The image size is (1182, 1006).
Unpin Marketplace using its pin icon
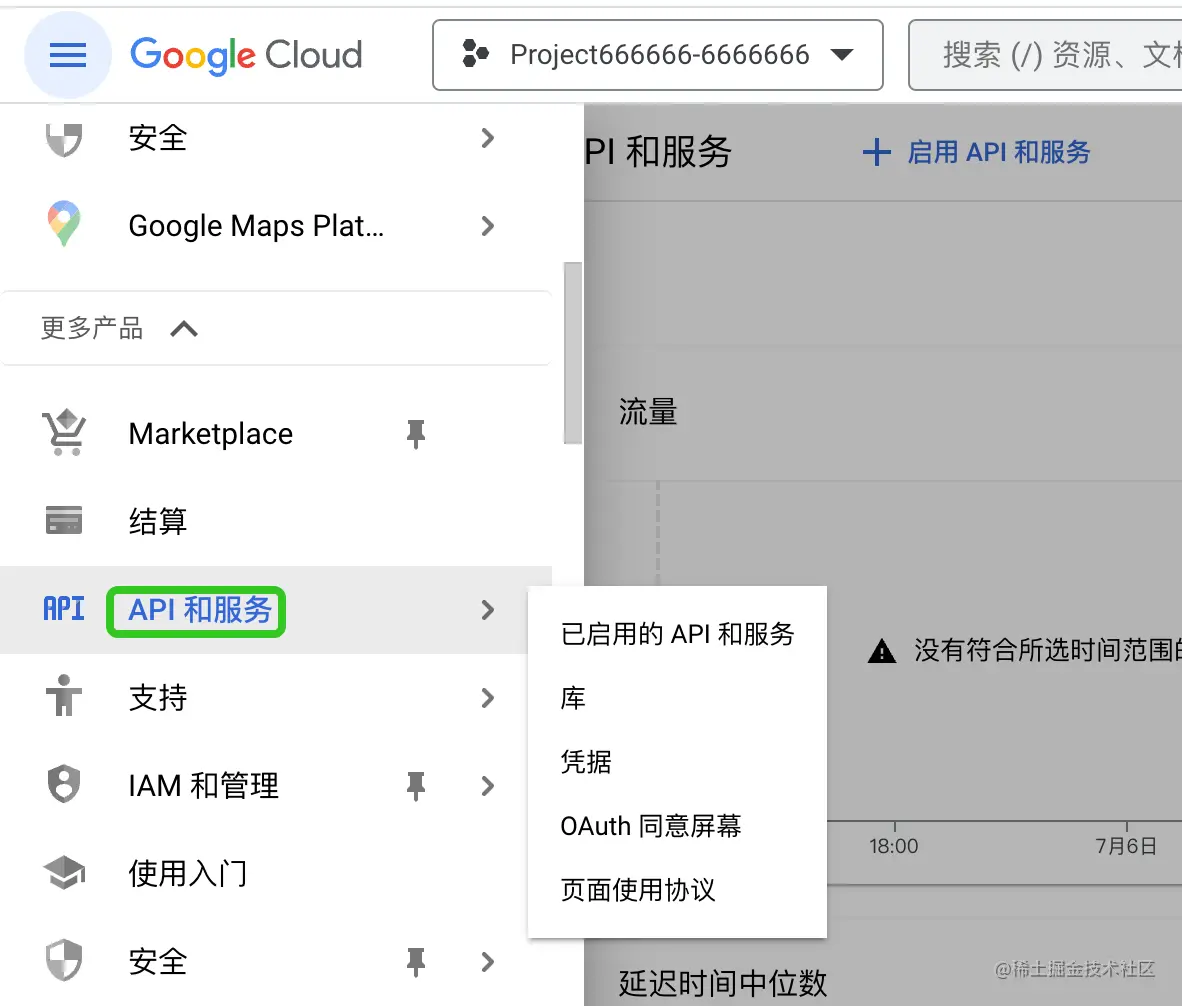click(416, 434)
